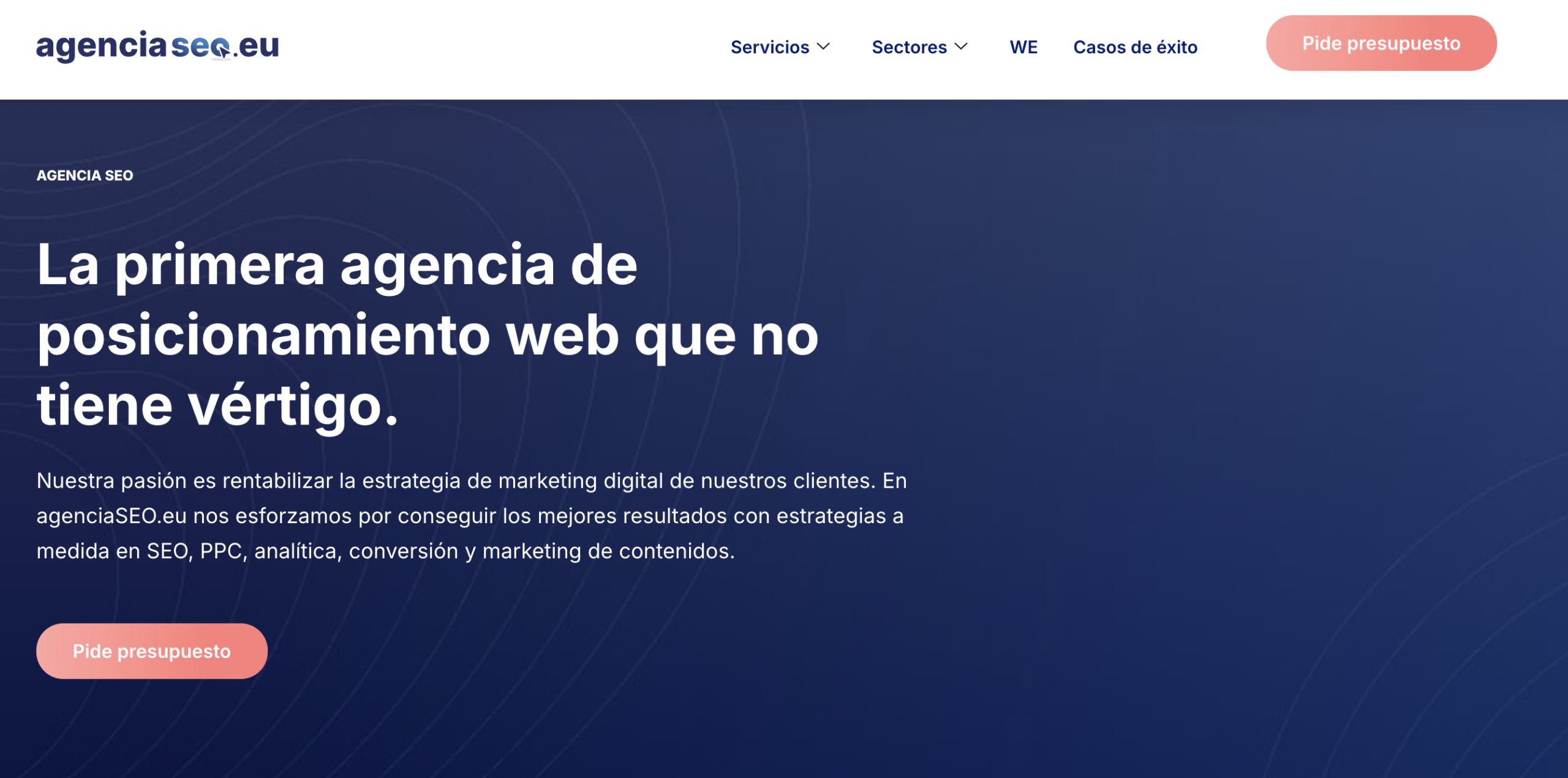Click the paragraph starting 'Nuestra pasión es rentabilizar'
This screenshot has width=1568, height=778.
pos(472,516)
